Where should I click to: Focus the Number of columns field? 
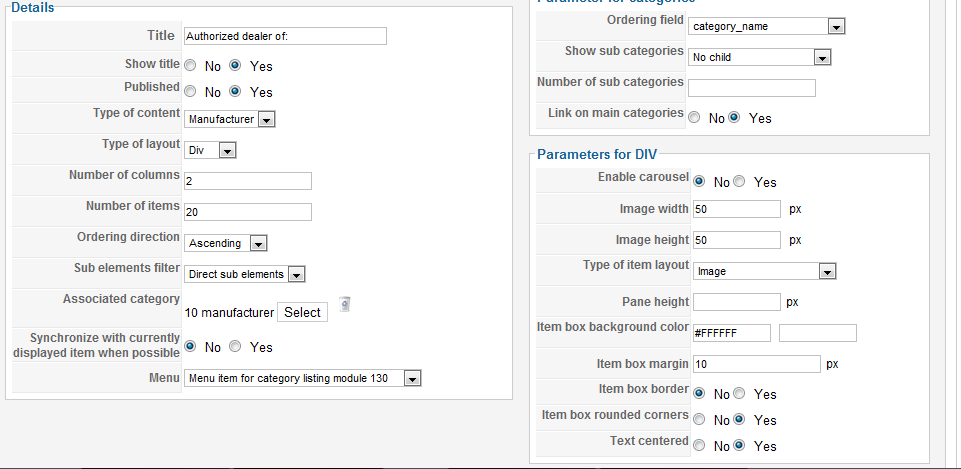(x=248, y=181)
